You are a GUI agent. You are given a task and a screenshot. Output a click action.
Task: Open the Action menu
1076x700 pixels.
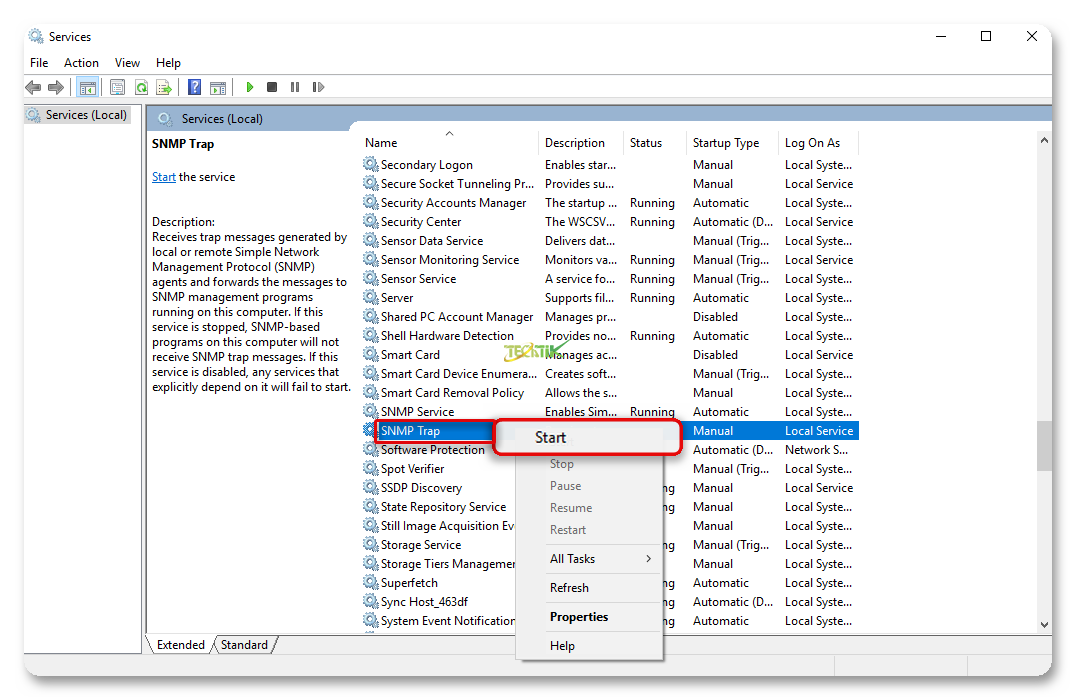click(81, 63)
